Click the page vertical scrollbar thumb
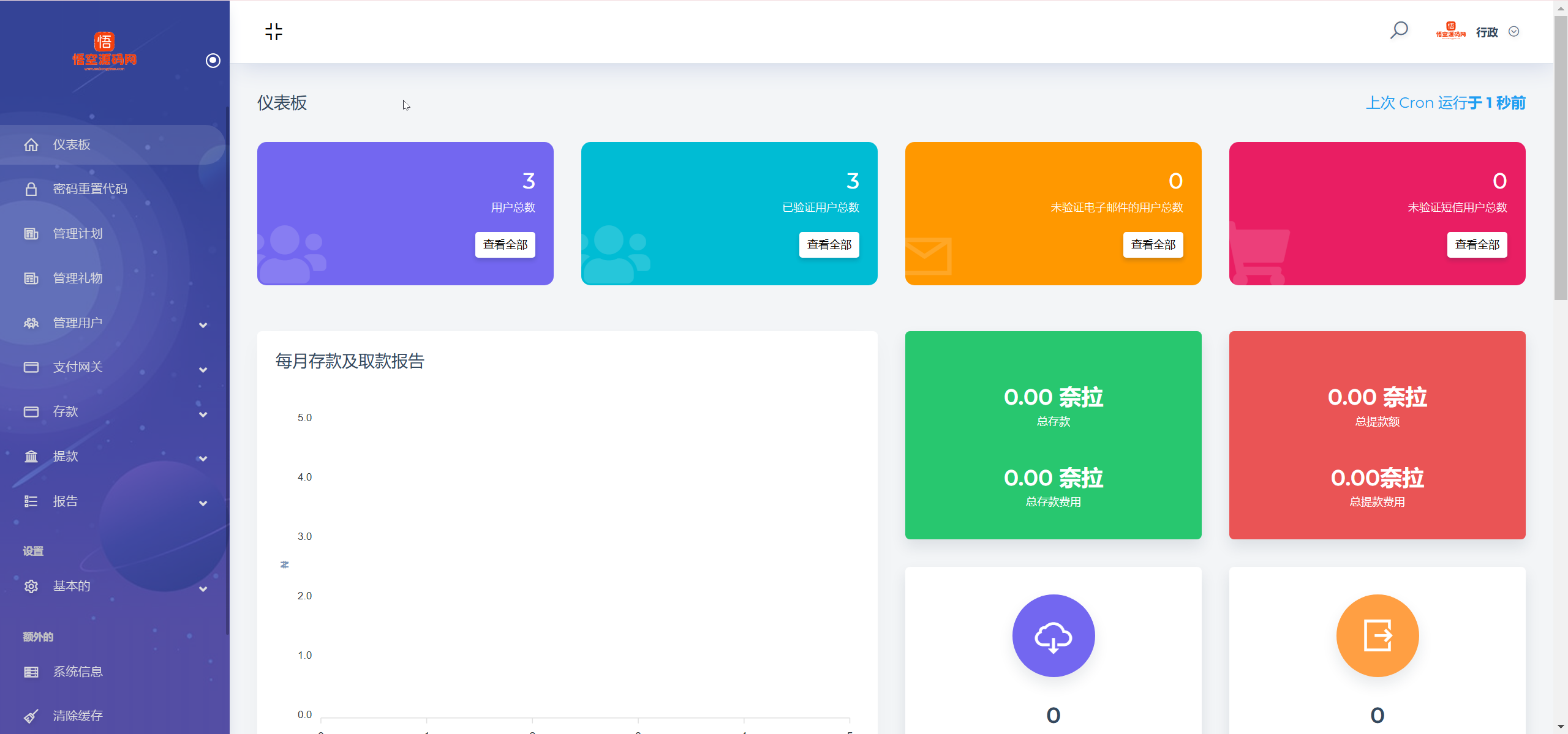This screenshot has width=1568, height=734. pos(1561,158)
